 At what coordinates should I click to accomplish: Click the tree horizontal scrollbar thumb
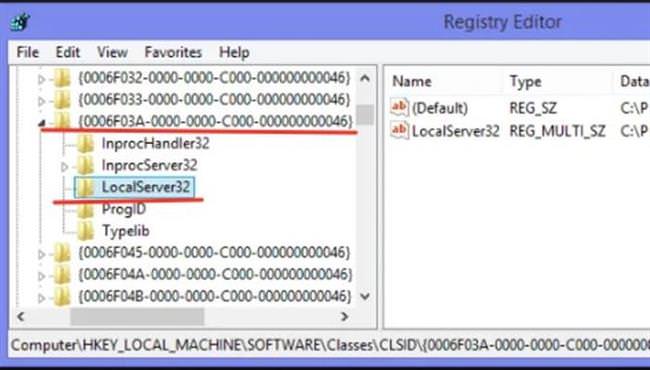pos(137,317)
